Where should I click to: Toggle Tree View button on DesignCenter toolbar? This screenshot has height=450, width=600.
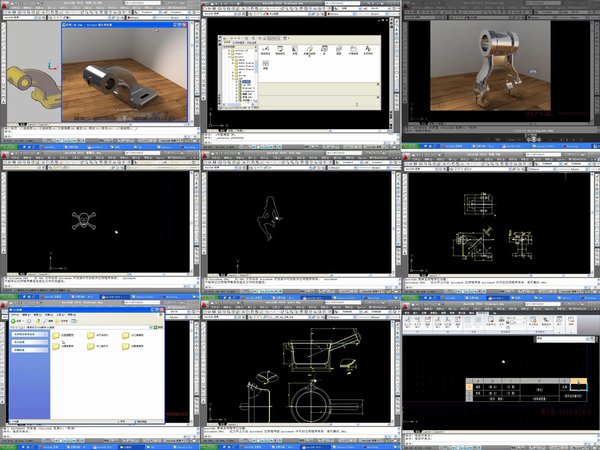click(269, 38)
